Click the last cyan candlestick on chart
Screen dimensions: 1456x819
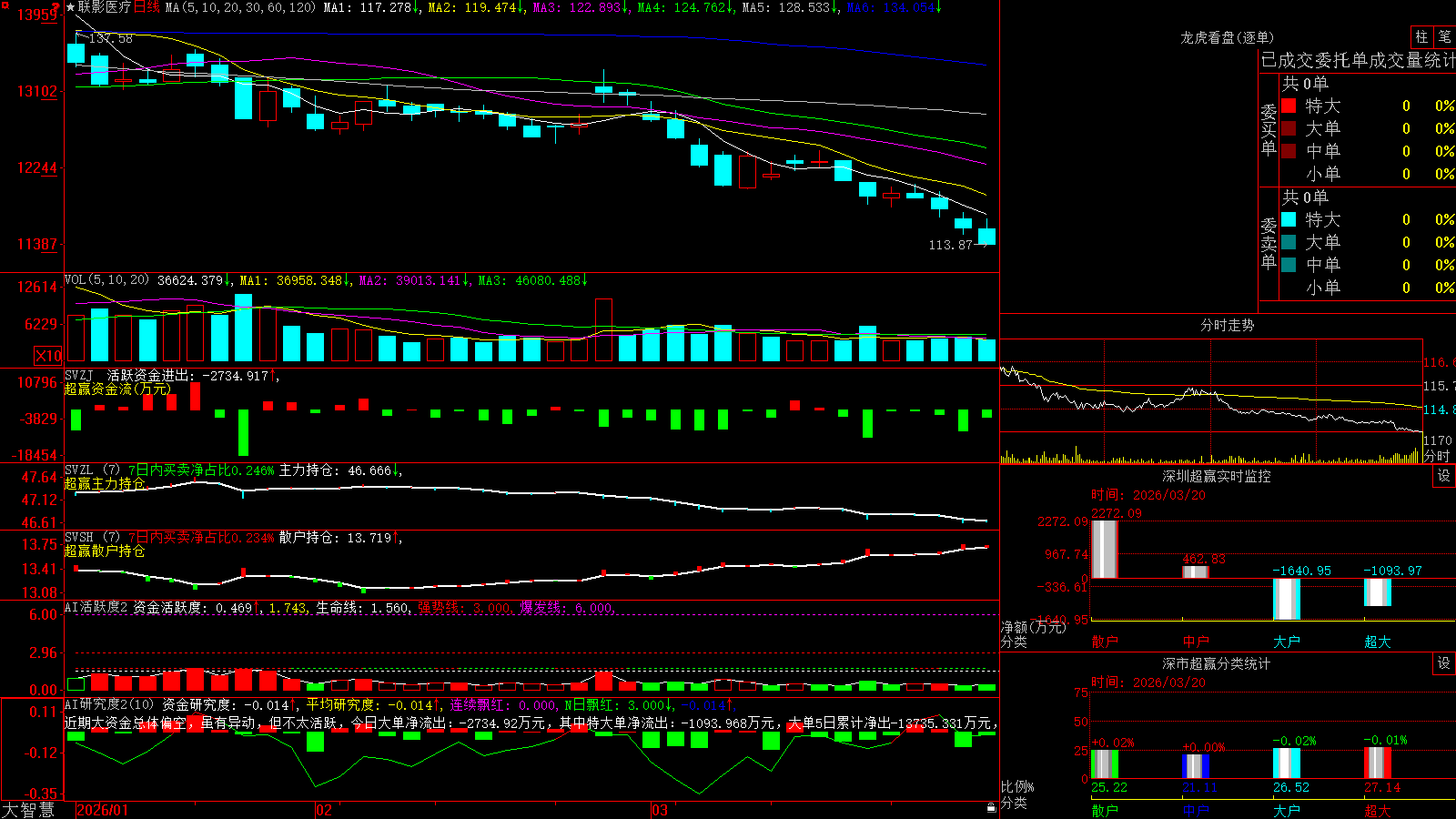[x=986, y=237]
